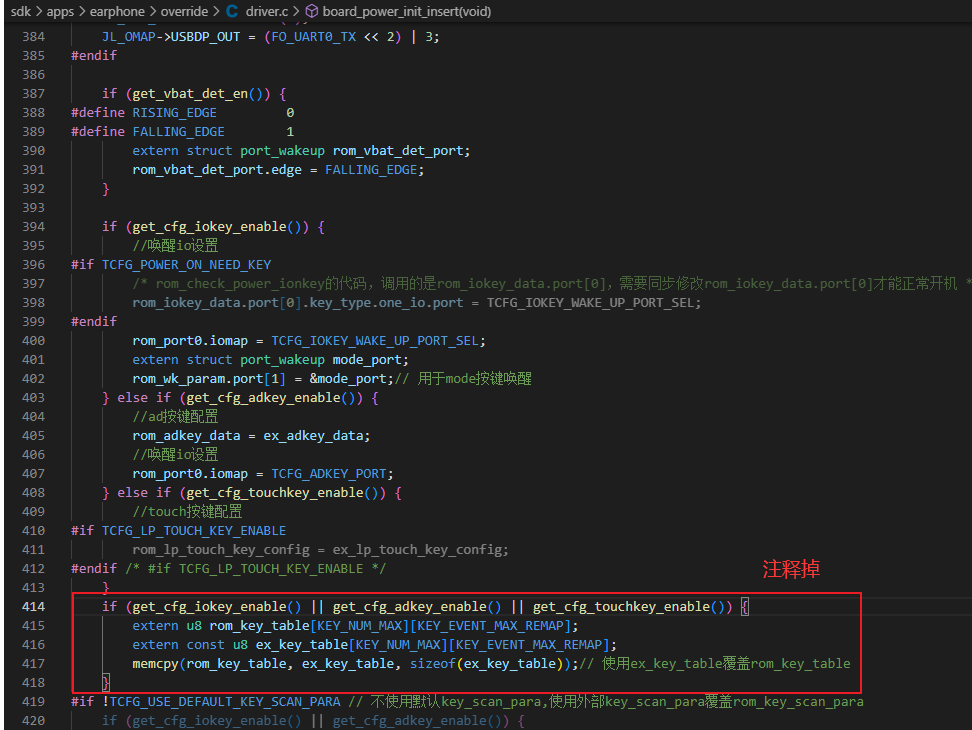Image resolution: width=972 pixels, height=730 pixels.
Task: Open the earphone breadcrumb folder
Action: pyautogui.click(x=117, y=11)
